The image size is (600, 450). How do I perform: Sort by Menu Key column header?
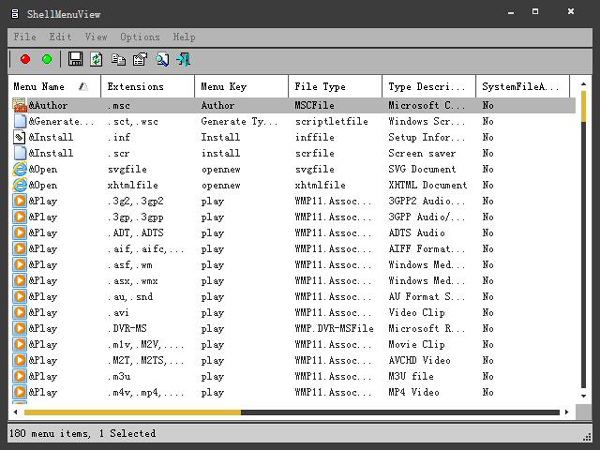(241, 86)
